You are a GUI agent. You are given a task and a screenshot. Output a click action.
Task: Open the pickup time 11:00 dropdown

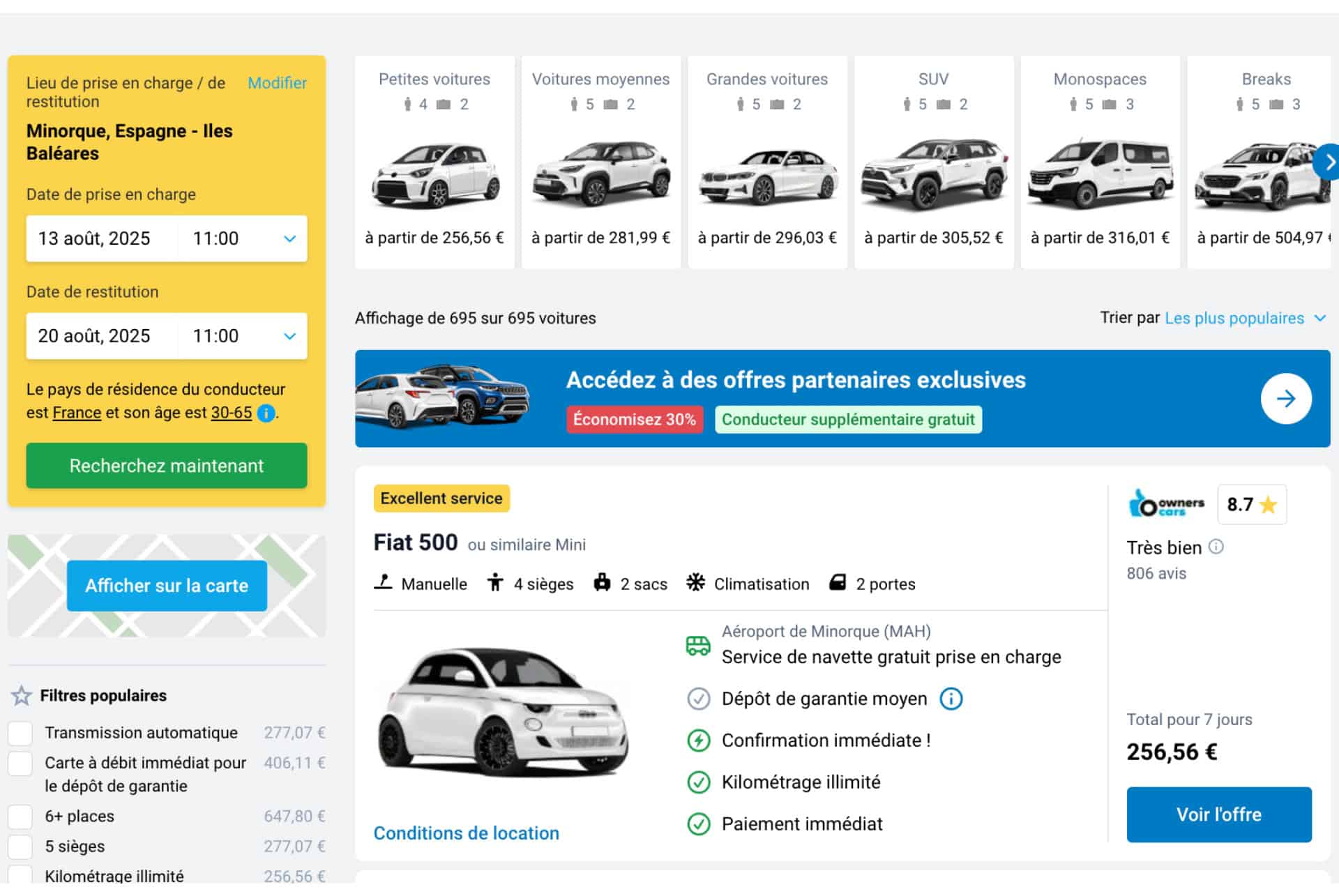tap(243, 238)
